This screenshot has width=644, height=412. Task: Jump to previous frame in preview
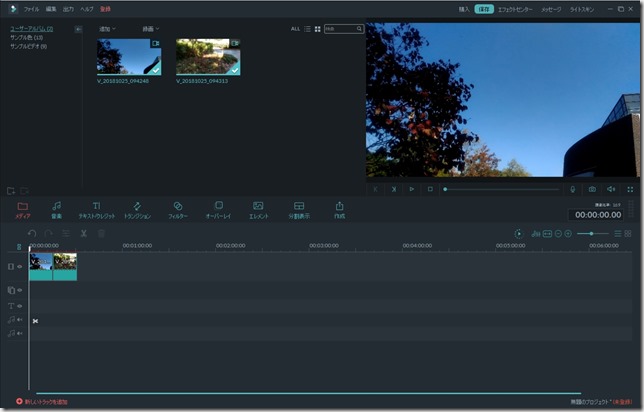(x=375, y=189)
